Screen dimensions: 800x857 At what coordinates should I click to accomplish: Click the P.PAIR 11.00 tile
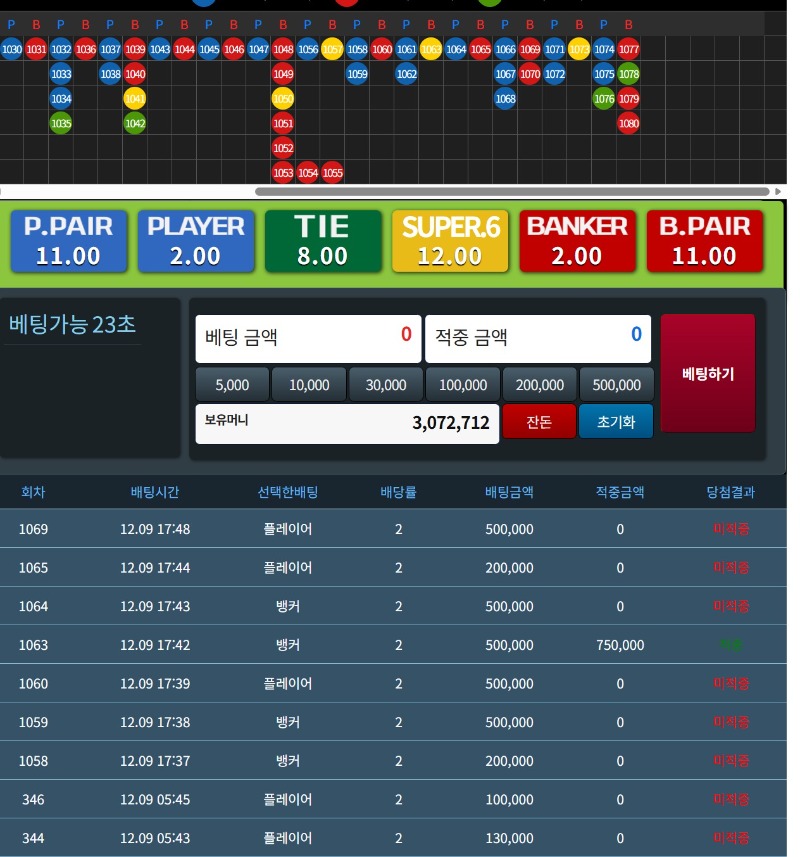[x=68, y=241]
